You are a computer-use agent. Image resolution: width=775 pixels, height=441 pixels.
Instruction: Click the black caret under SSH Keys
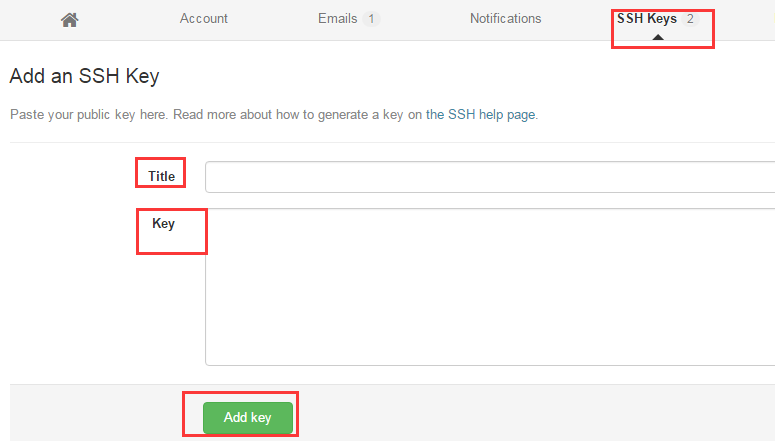click(x=657, y=37)
